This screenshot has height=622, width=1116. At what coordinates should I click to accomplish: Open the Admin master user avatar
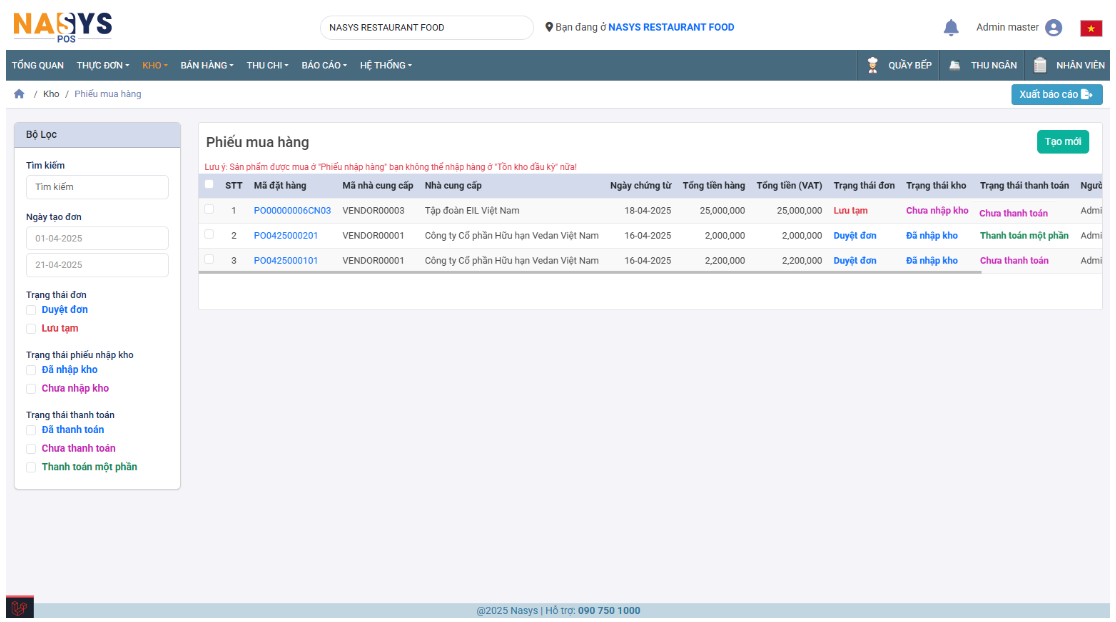(1053, 28)
